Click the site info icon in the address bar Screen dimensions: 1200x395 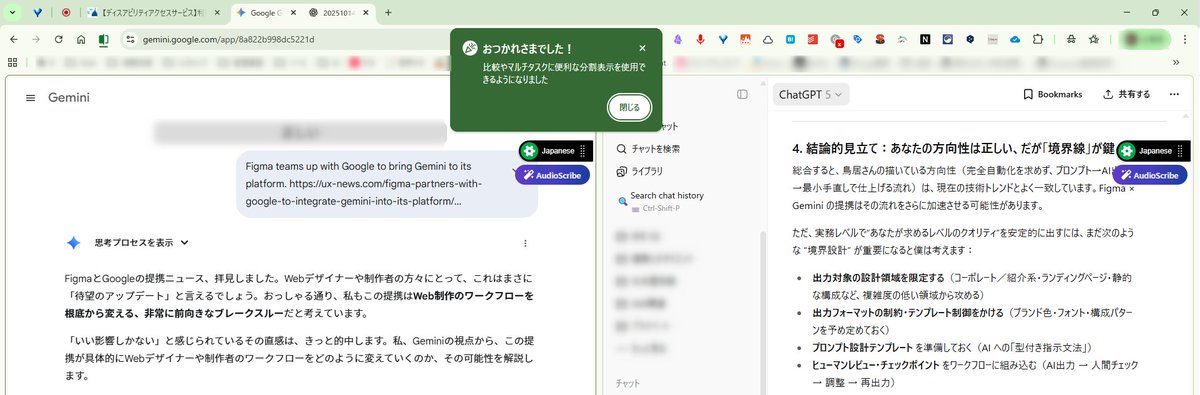pyautogui.click(x=130, y=39)
